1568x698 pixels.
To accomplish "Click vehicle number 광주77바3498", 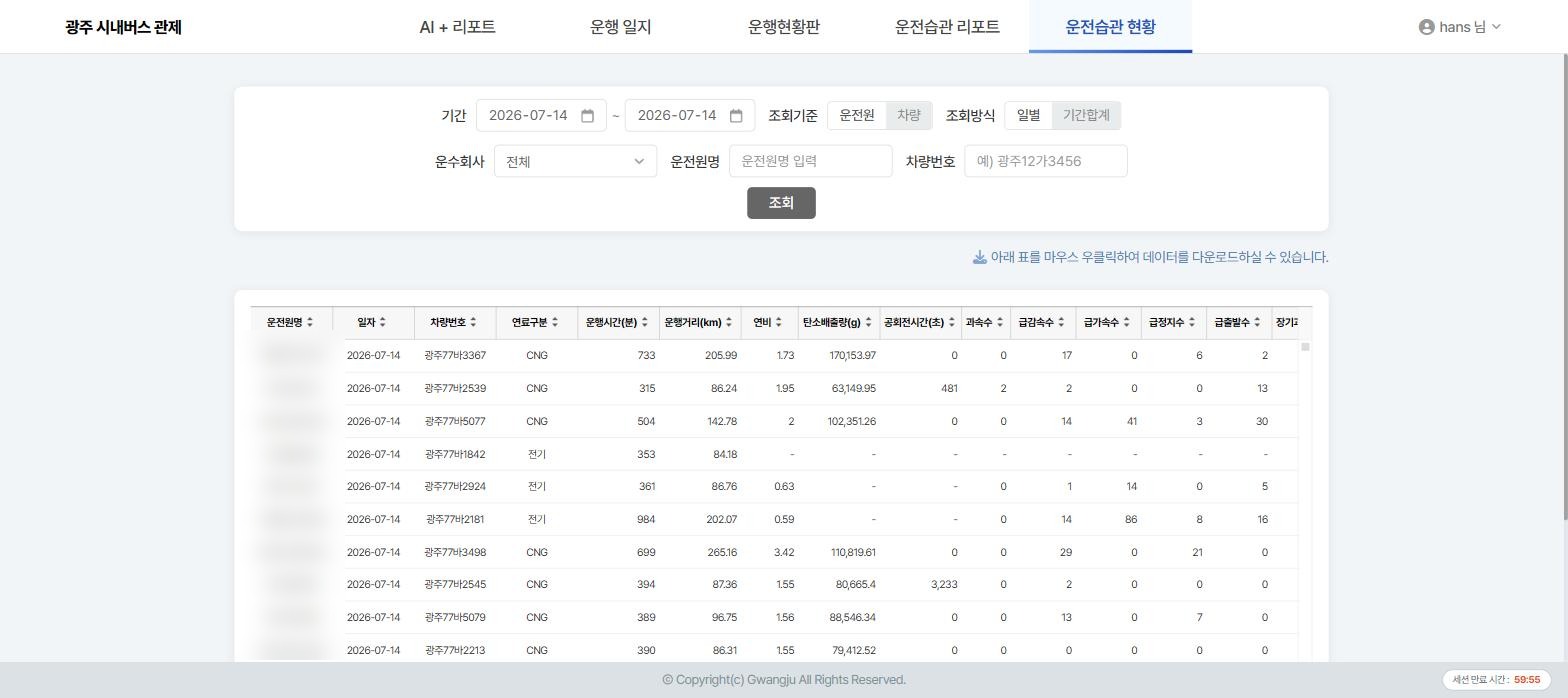I will coord(455,553).
